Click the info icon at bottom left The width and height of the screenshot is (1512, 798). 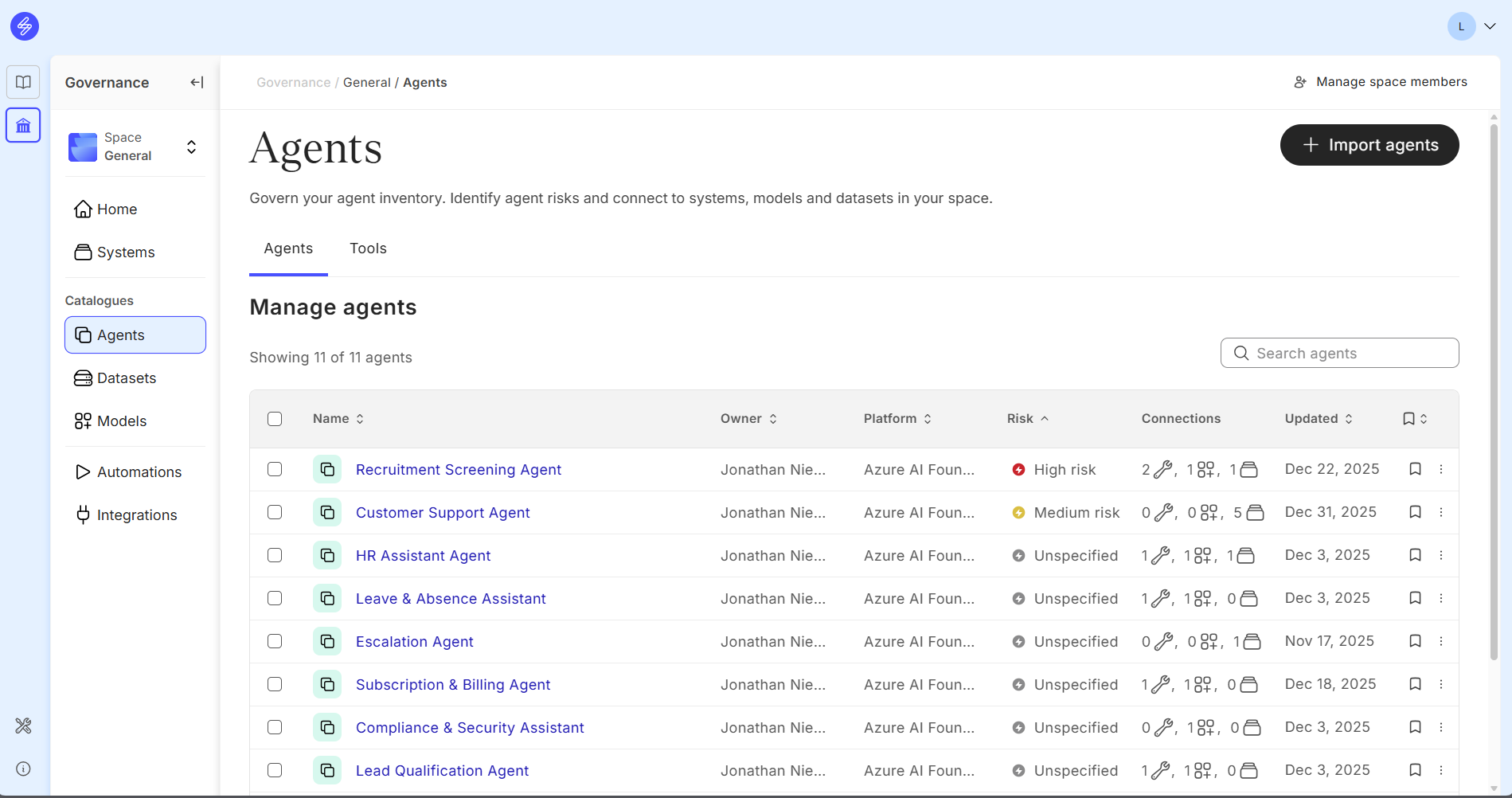coord(23,769)
